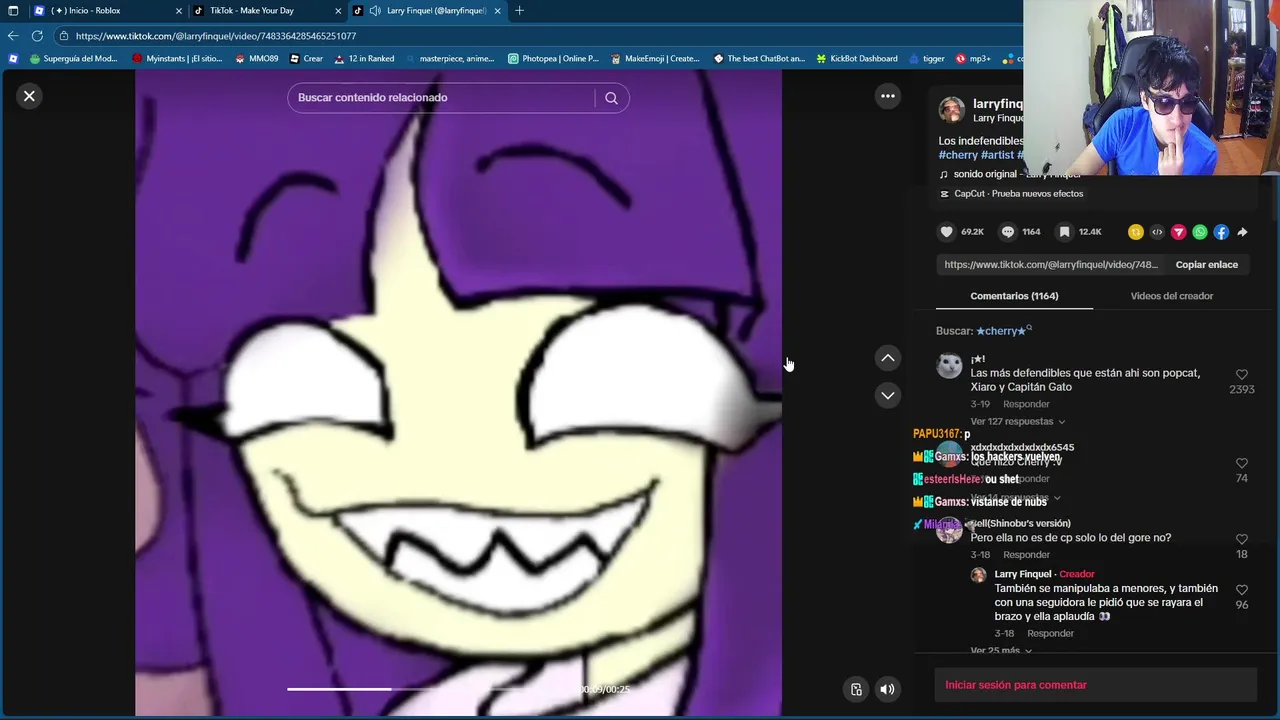Switch to Videos del creador tab
Image resolution: width=1280 pixels, height=720 pixels.
point(1171,296)
